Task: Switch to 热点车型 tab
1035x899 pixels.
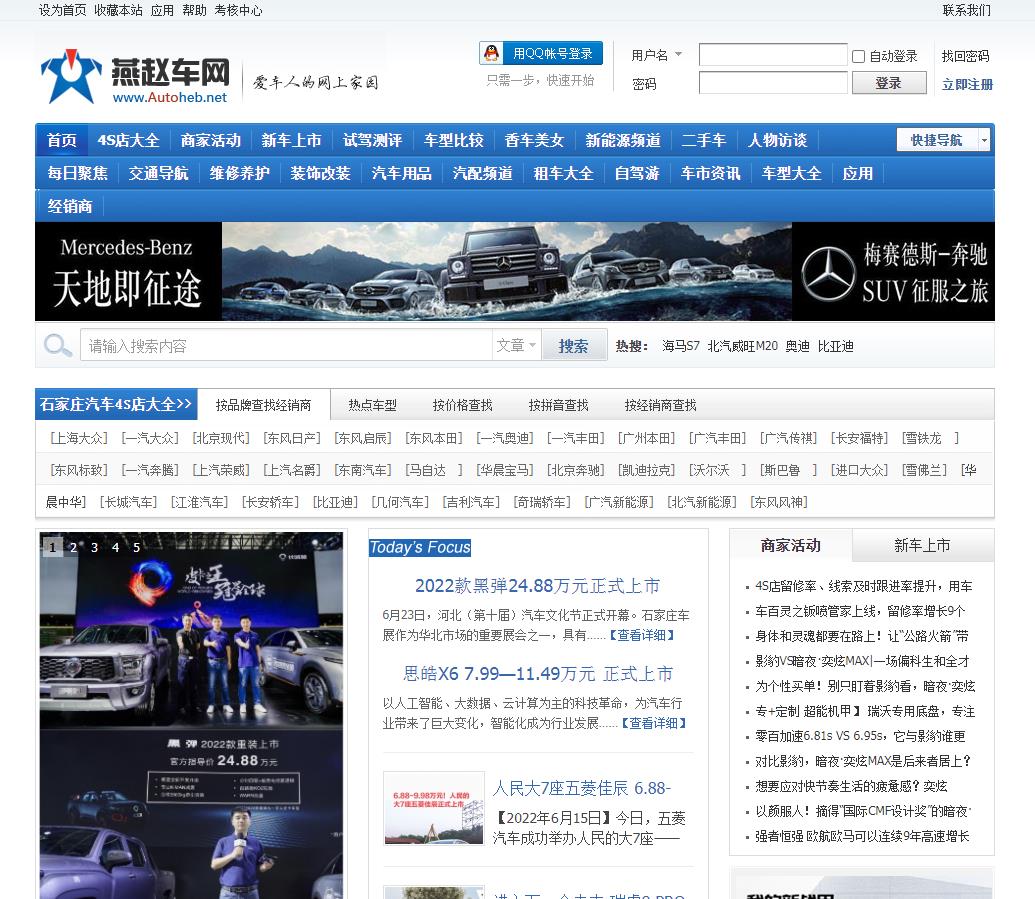Action: 372,405
